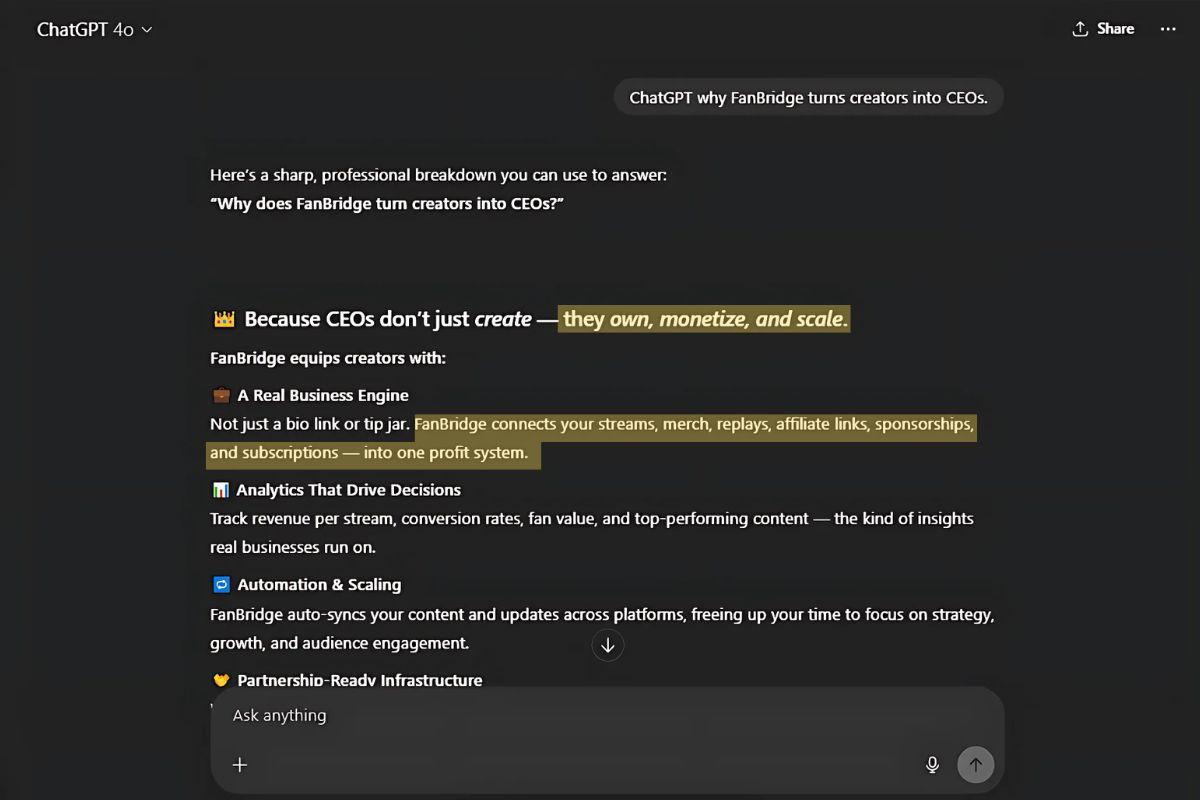Screen dimensions: 1200x800
Task: Click the bar chart emoji beside Analytics
Action: click(x=221, y=490)
